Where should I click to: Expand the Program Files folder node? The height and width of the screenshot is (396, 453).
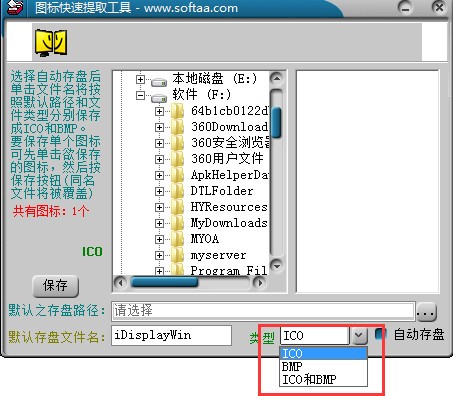pos(159,271)
